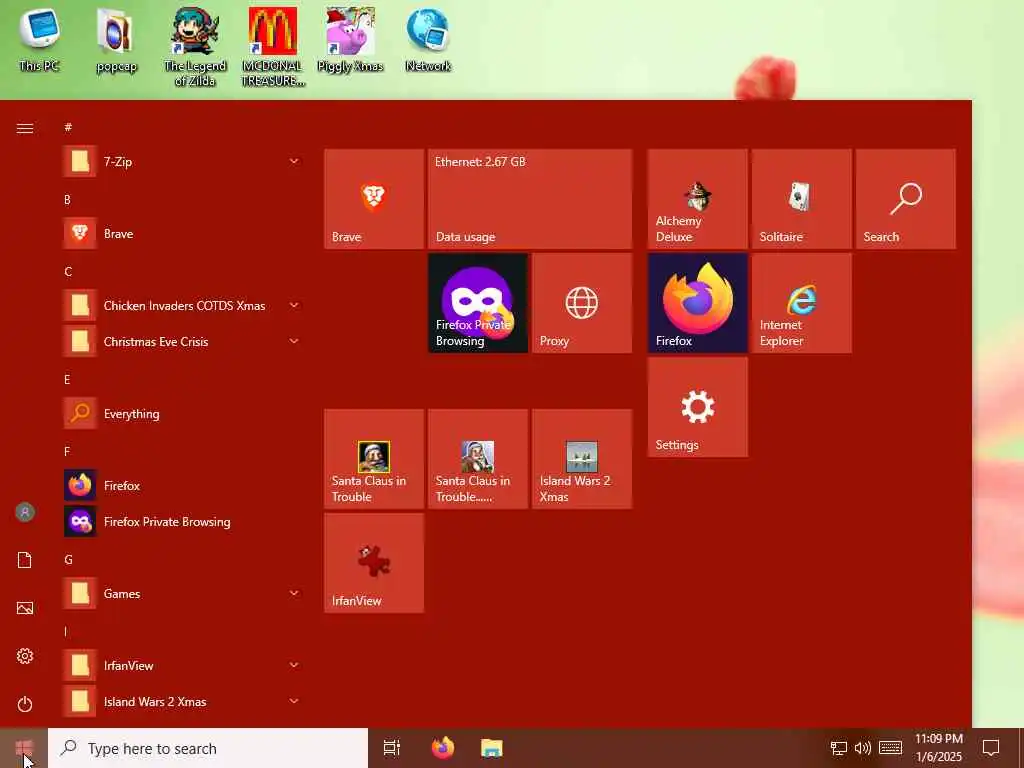Image resolution: width=1024 pixels, height=768 pixels.
Task: Launch the Alchemy Deluxe tile
Action: pyautogui.click(x=697, y=199)
